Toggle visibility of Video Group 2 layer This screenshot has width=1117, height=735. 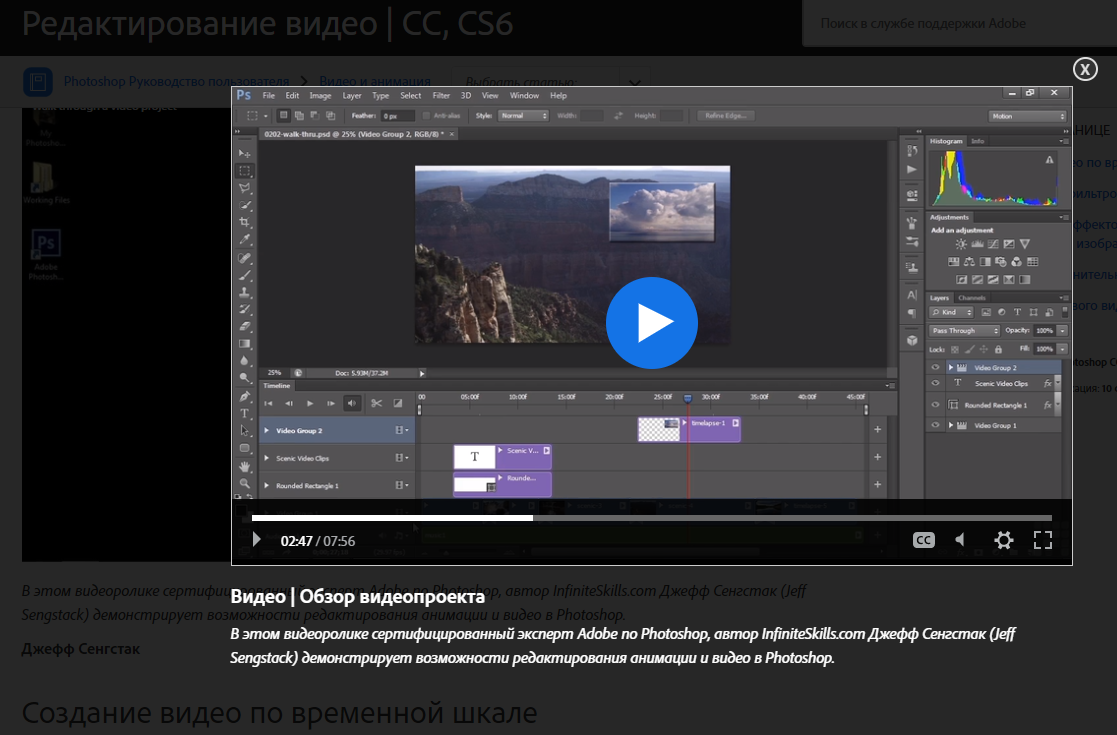tap(935, 368)
